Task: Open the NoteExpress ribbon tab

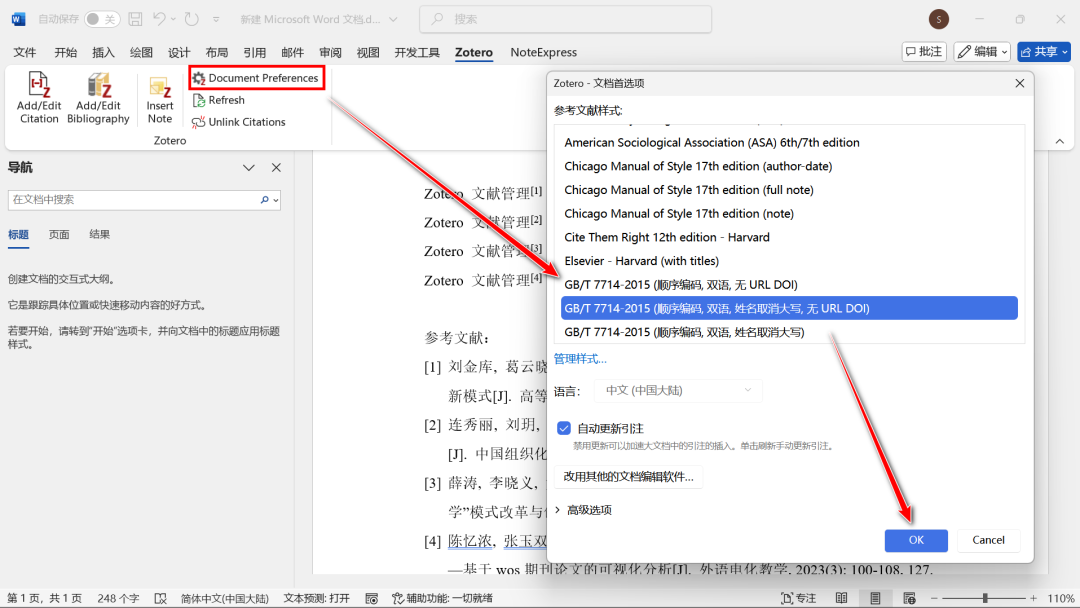Action: point(543,52)
